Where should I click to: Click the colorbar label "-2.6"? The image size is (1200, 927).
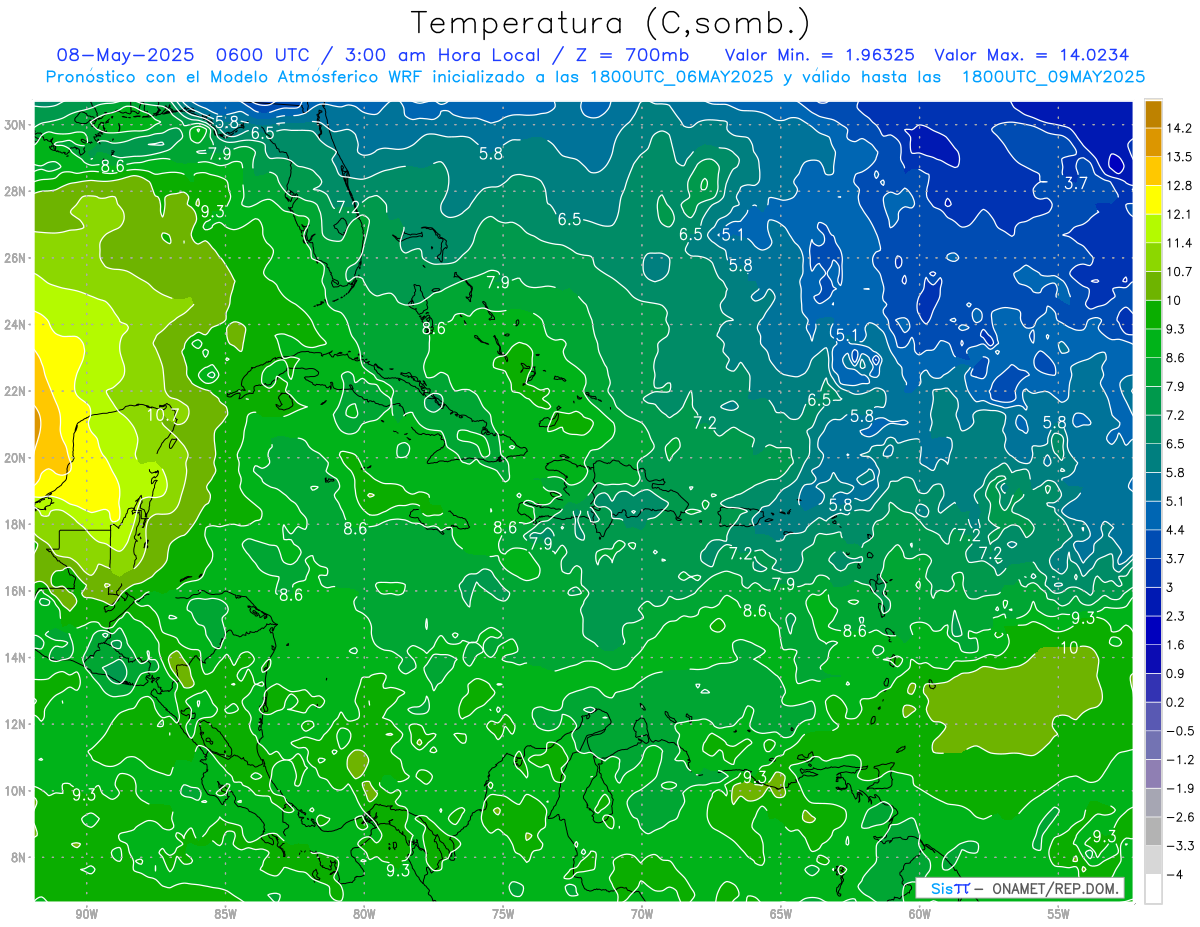click(1179, 817)
